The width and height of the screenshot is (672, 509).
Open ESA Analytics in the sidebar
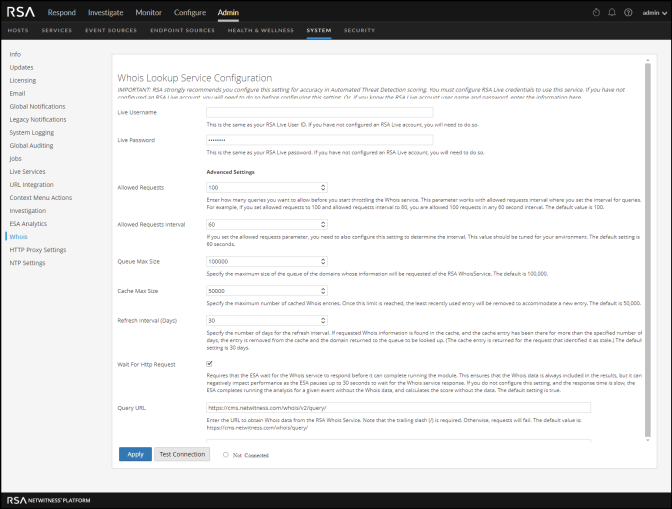[28, 224]
